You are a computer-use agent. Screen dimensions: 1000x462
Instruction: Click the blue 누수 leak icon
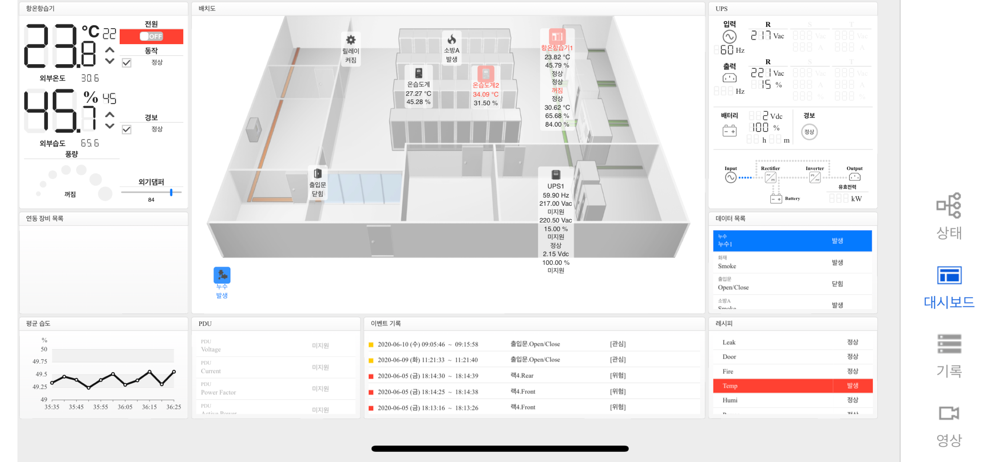(x=222, y=275)
